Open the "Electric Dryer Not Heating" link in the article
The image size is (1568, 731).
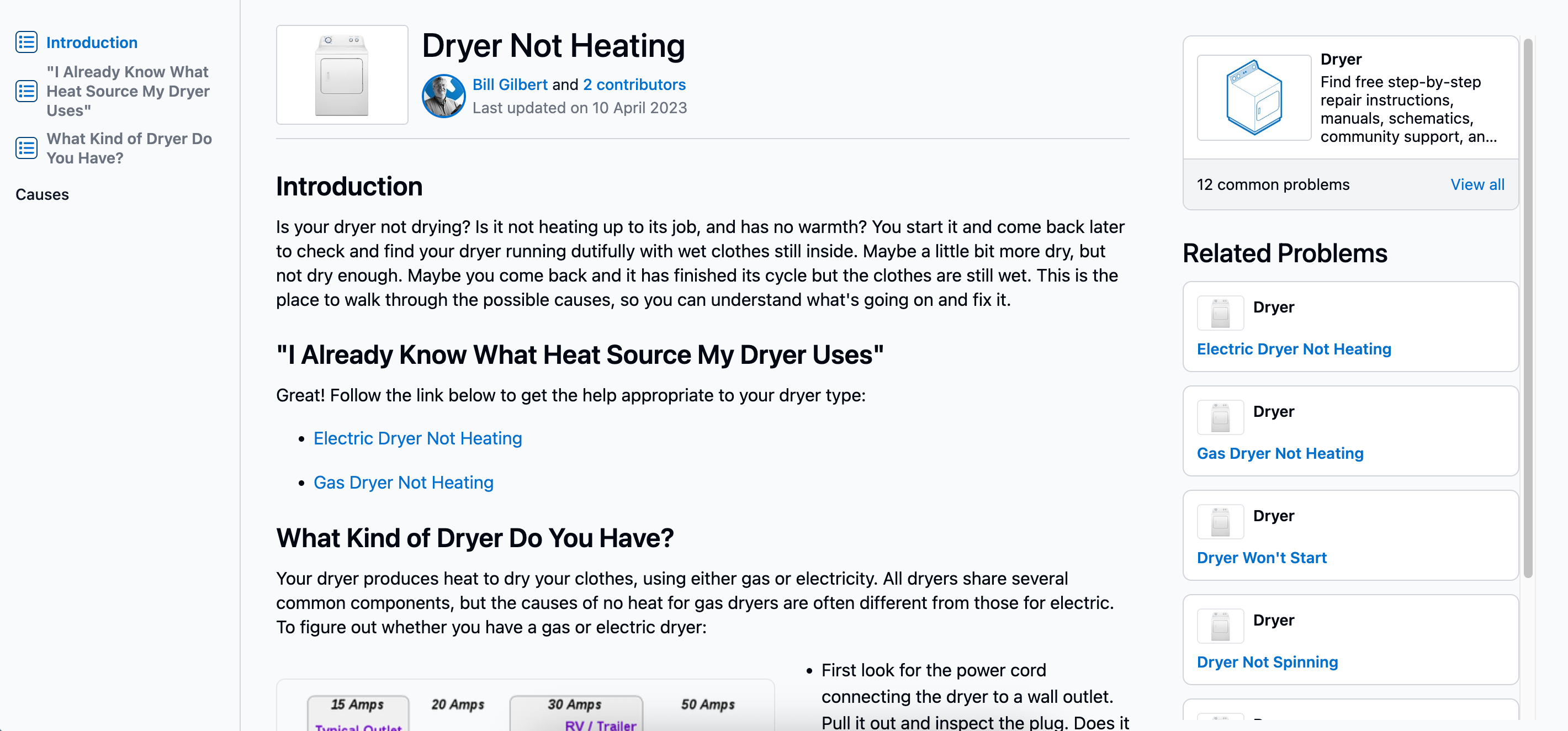point(417,438)
